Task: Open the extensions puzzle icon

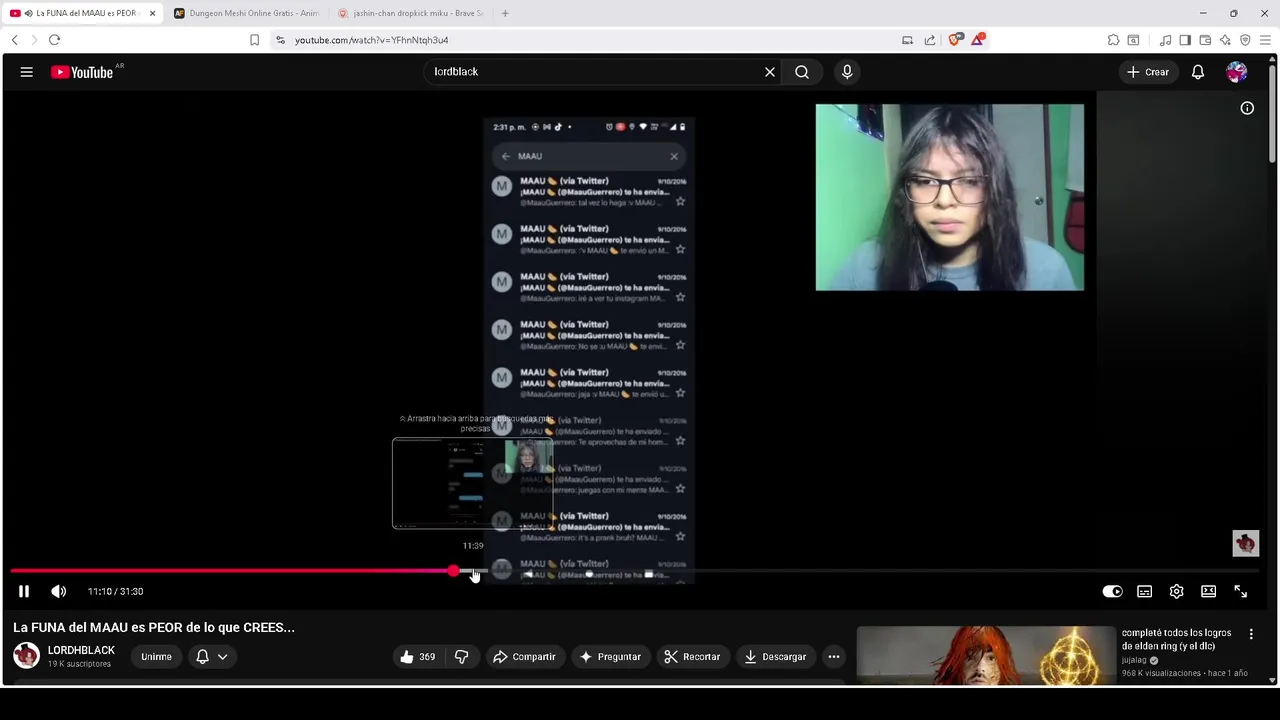Action: tap(1113, 40)
